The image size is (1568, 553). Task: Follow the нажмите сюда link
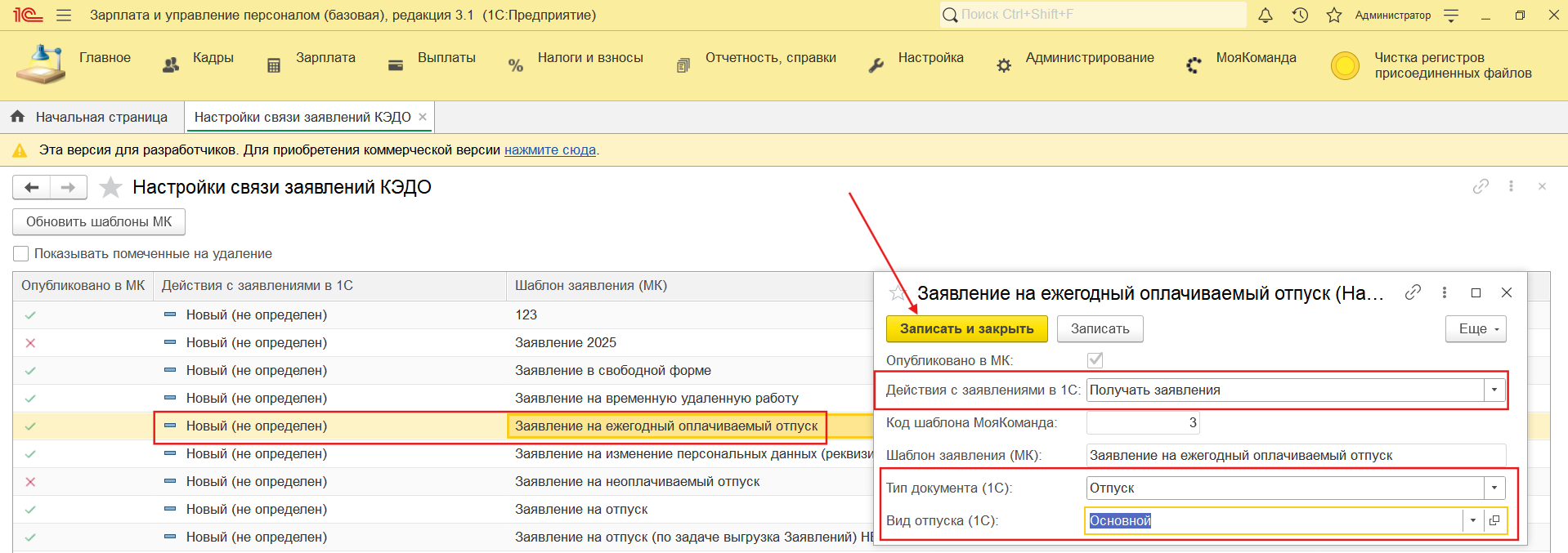549,150
